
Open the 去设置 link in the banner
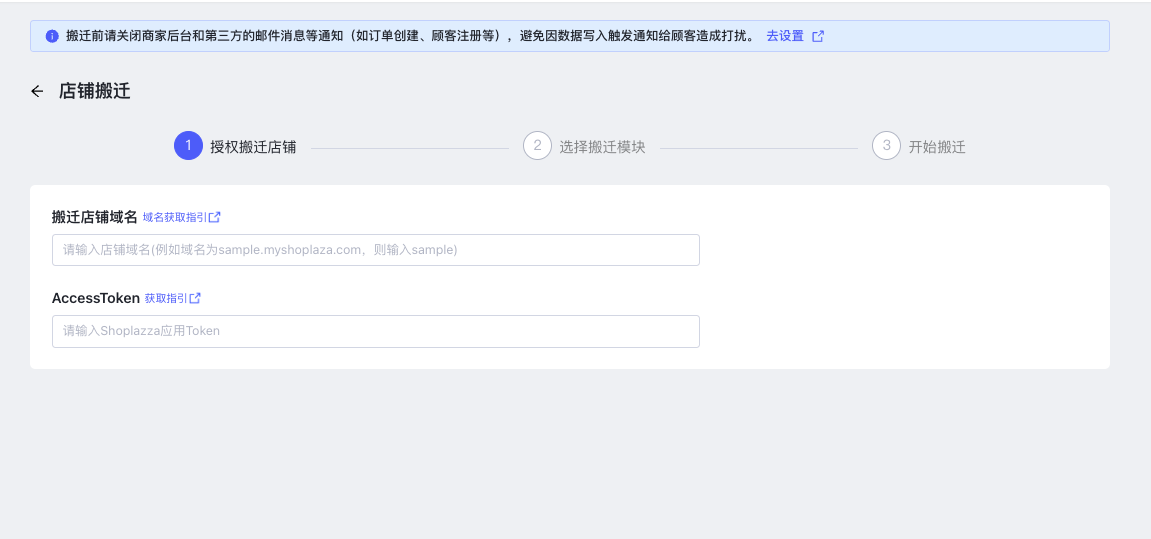coord(785,36)
